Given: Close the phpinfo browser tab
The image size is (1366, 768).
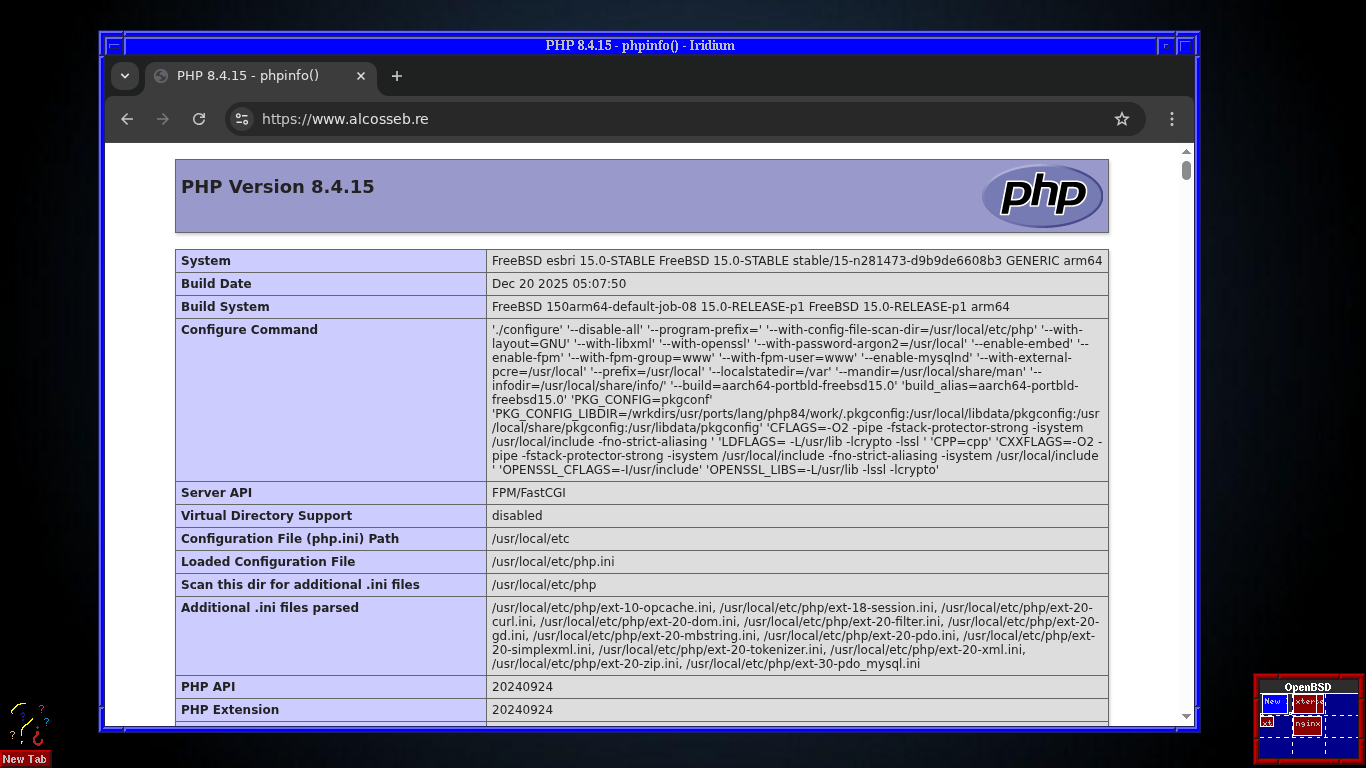Looking at the screenshot, I should 361,76.
